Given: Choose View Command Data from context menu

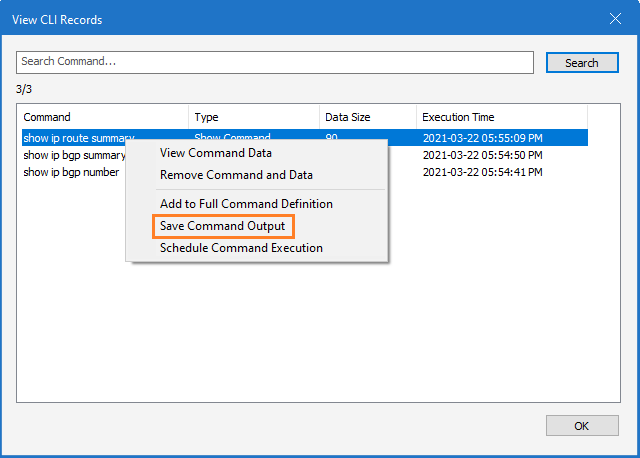Looking at the screenshot, I should 216,153.
